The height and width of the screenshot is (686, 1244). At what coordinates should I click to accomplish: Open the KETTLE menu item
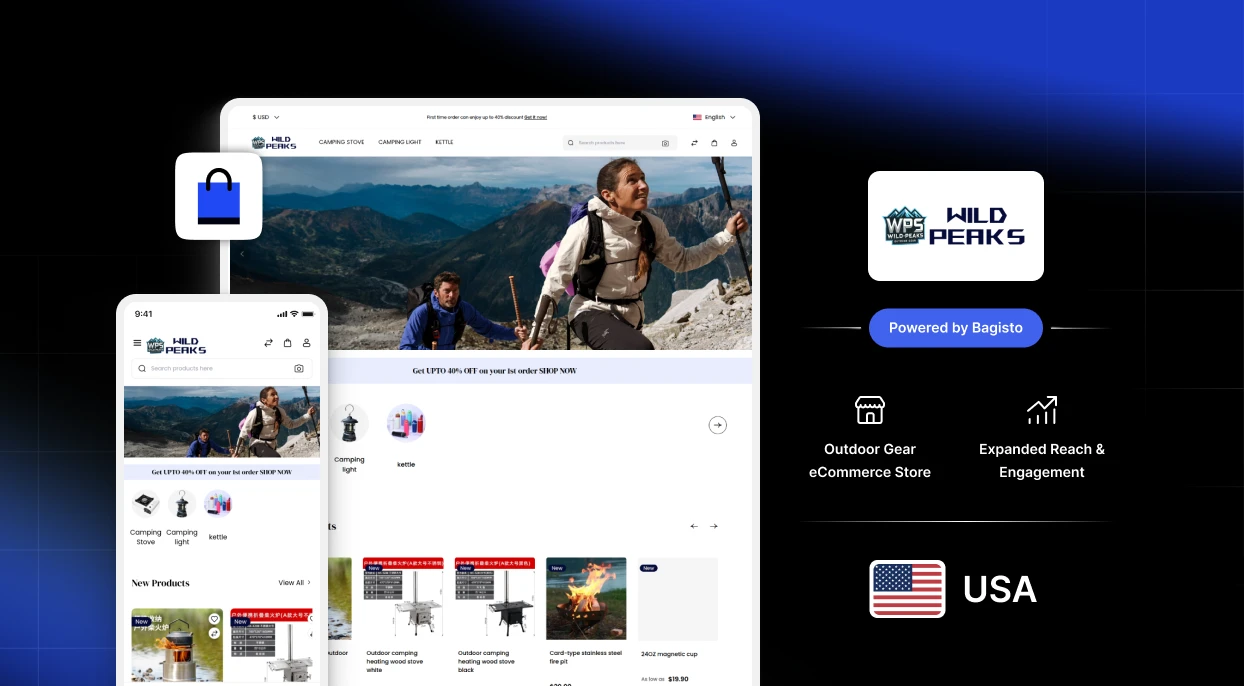point(444,142)
